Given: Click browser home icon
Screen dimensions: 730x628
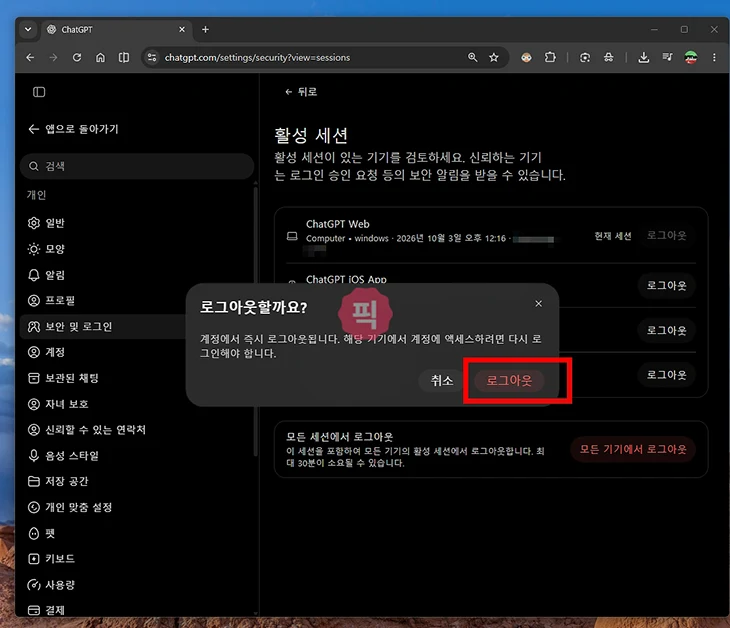Looking at the screenshot, I should [x=101, y=58].
